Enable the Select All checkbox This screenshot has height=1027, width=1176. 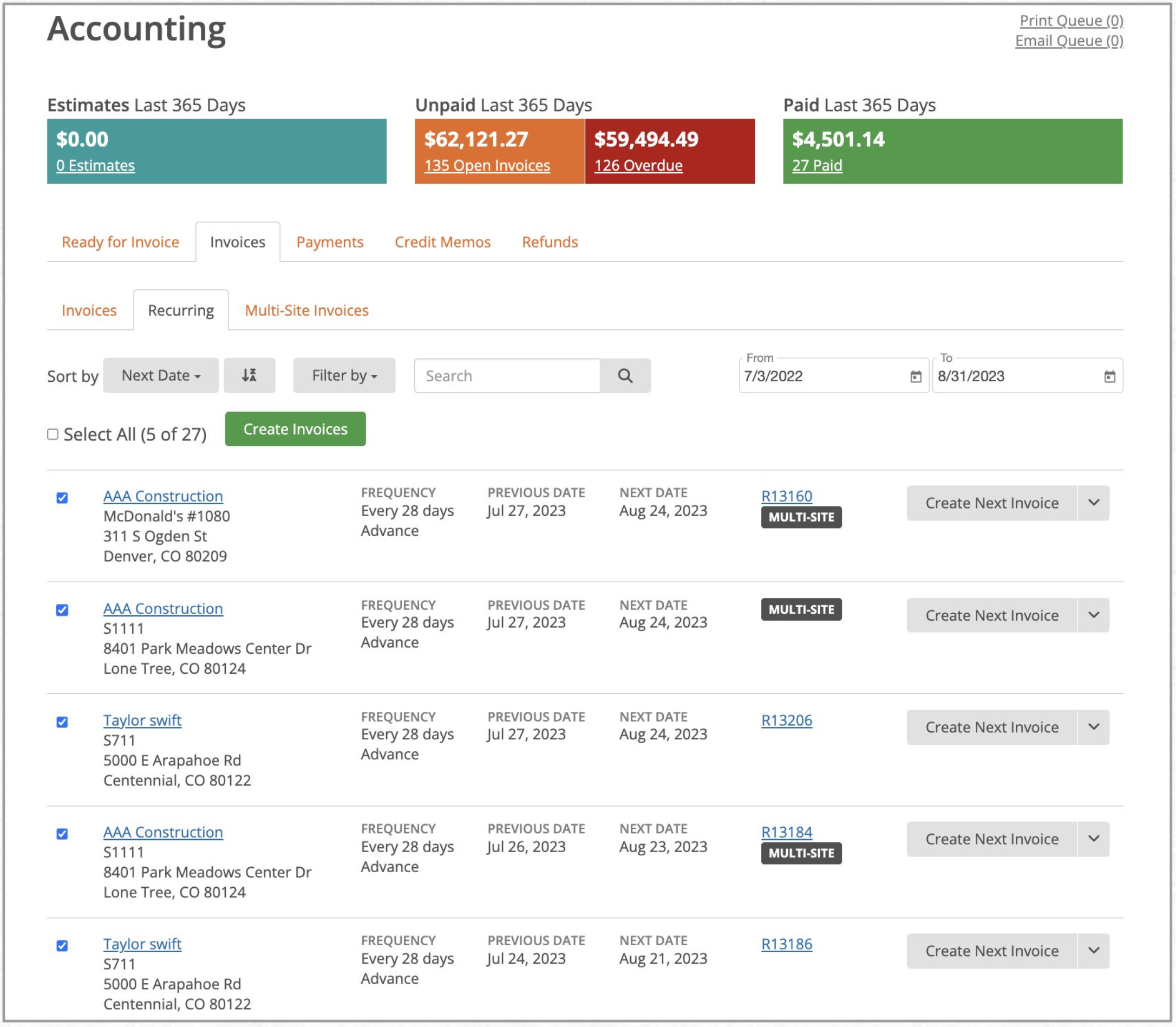[53, 434]
